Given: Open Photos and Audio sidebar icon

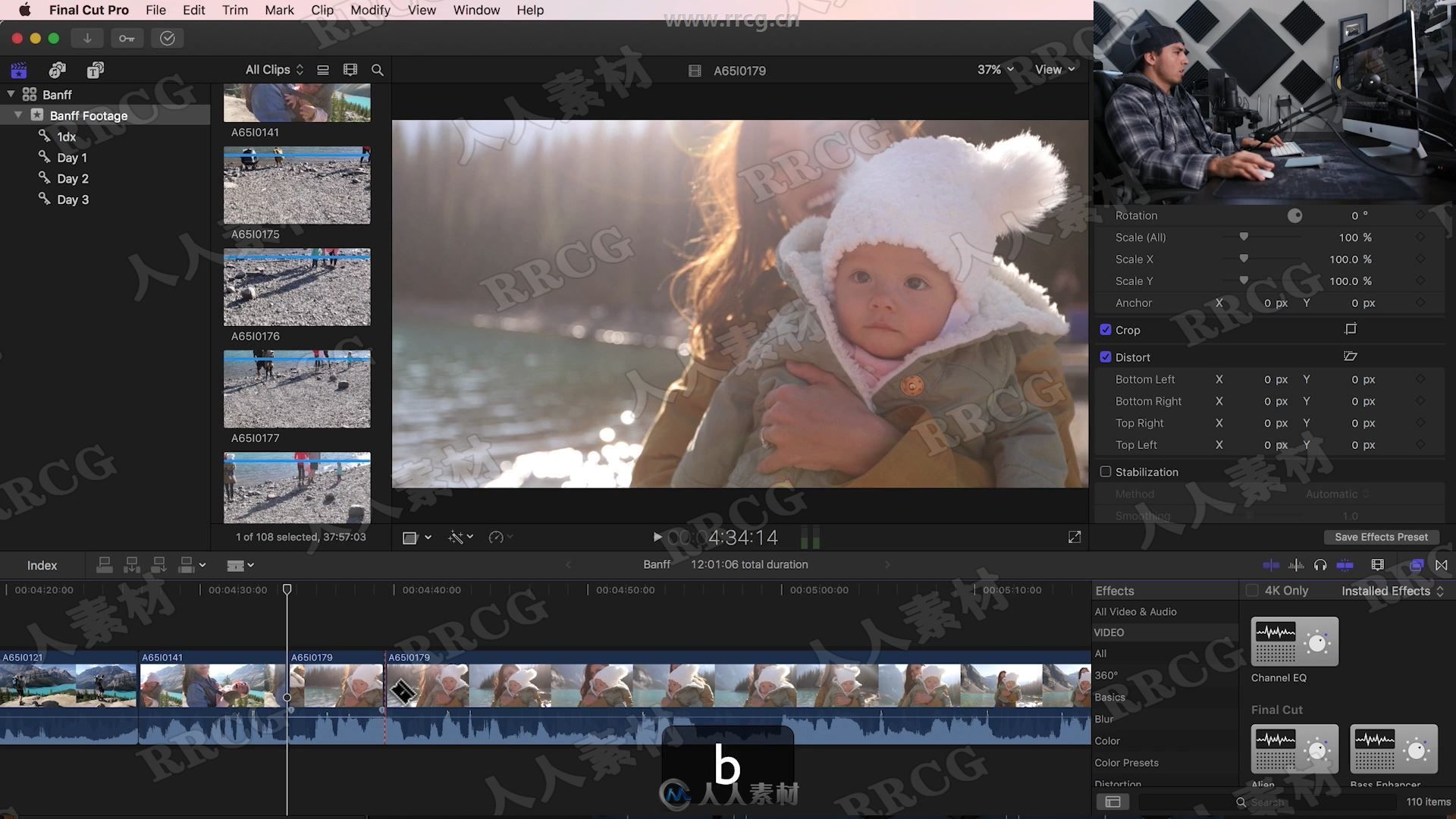Looking at the screenshot, I should pos(57,71).
